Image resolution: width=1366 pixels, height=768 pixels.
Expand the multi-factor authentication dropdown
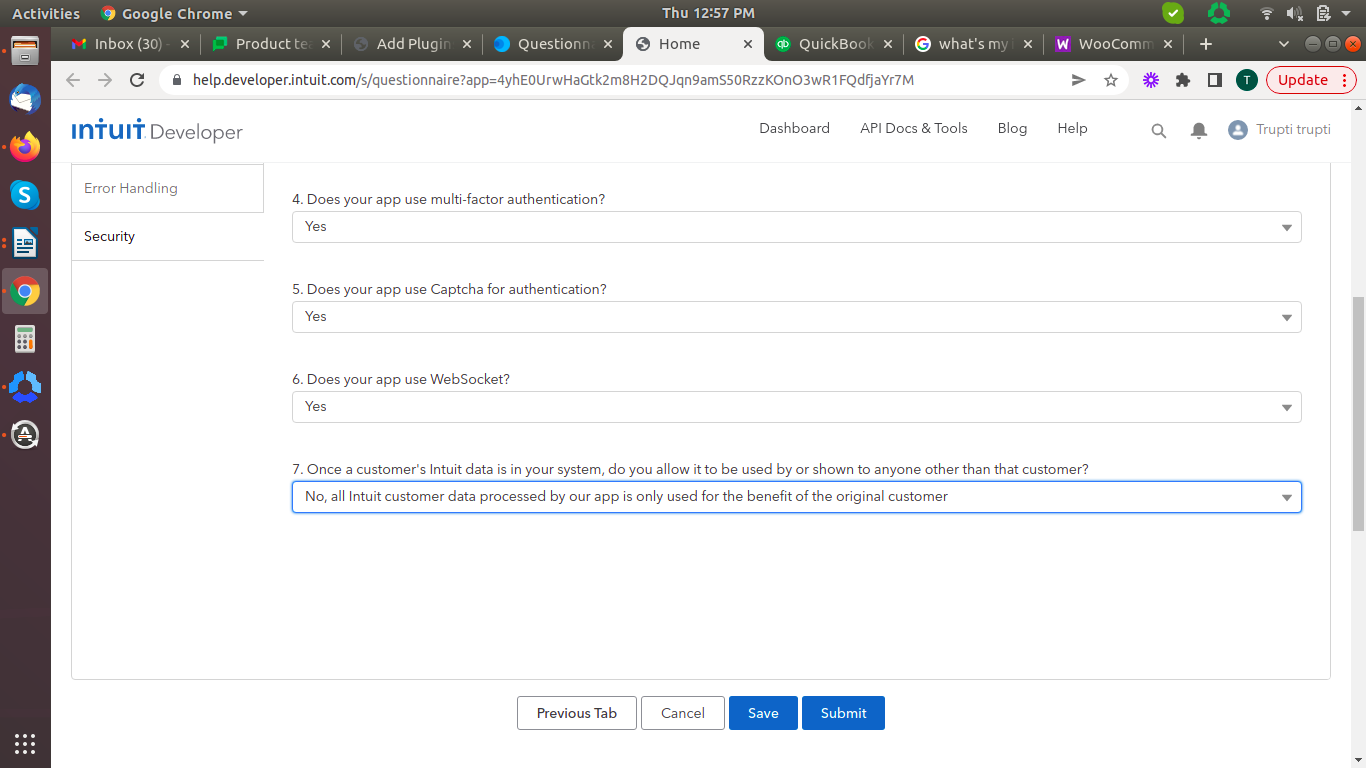point(796,227)
